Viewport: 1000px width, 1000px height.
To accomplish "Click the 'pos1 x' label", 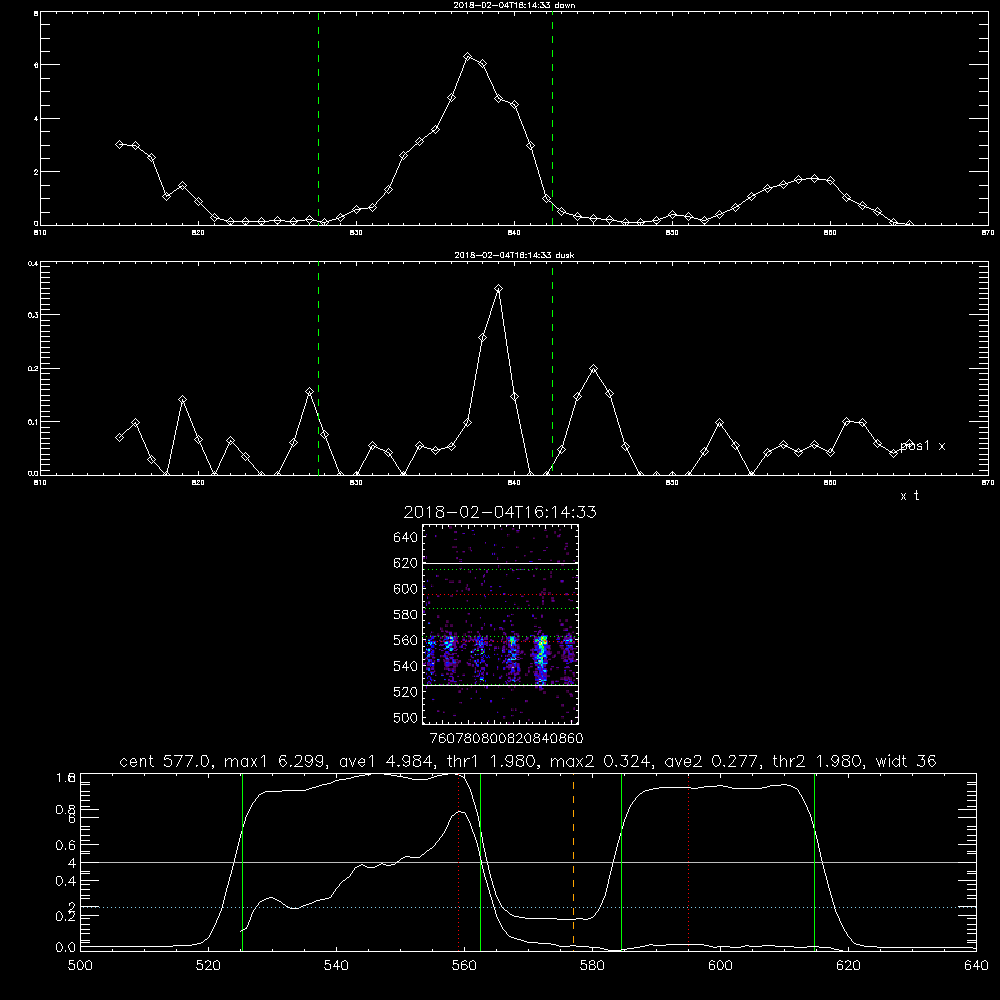I will tap(922, 446).
